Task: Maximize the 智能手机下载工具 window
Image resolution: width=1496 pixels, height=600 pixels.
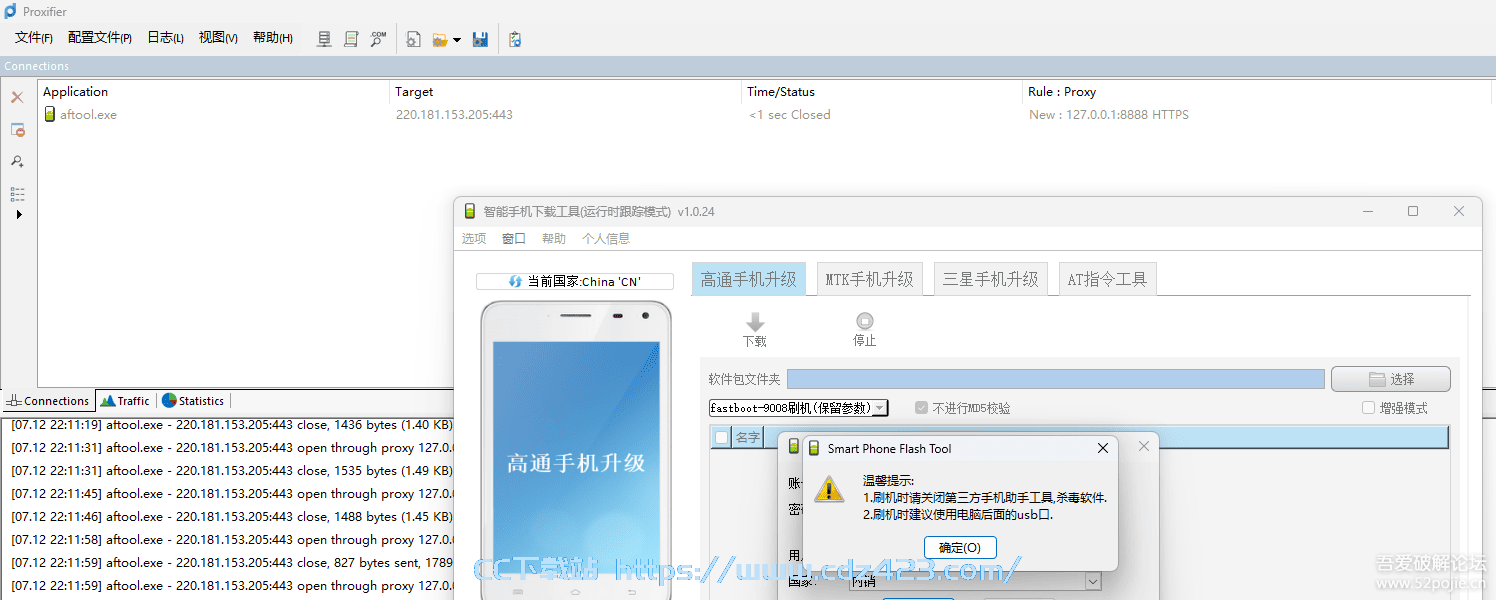Action: (1413, 211)
